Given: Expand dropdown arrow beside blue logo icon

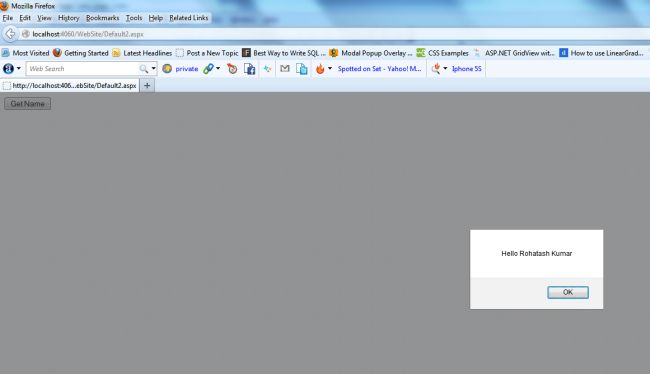Looking at the screenshot, I should [19, 68].
